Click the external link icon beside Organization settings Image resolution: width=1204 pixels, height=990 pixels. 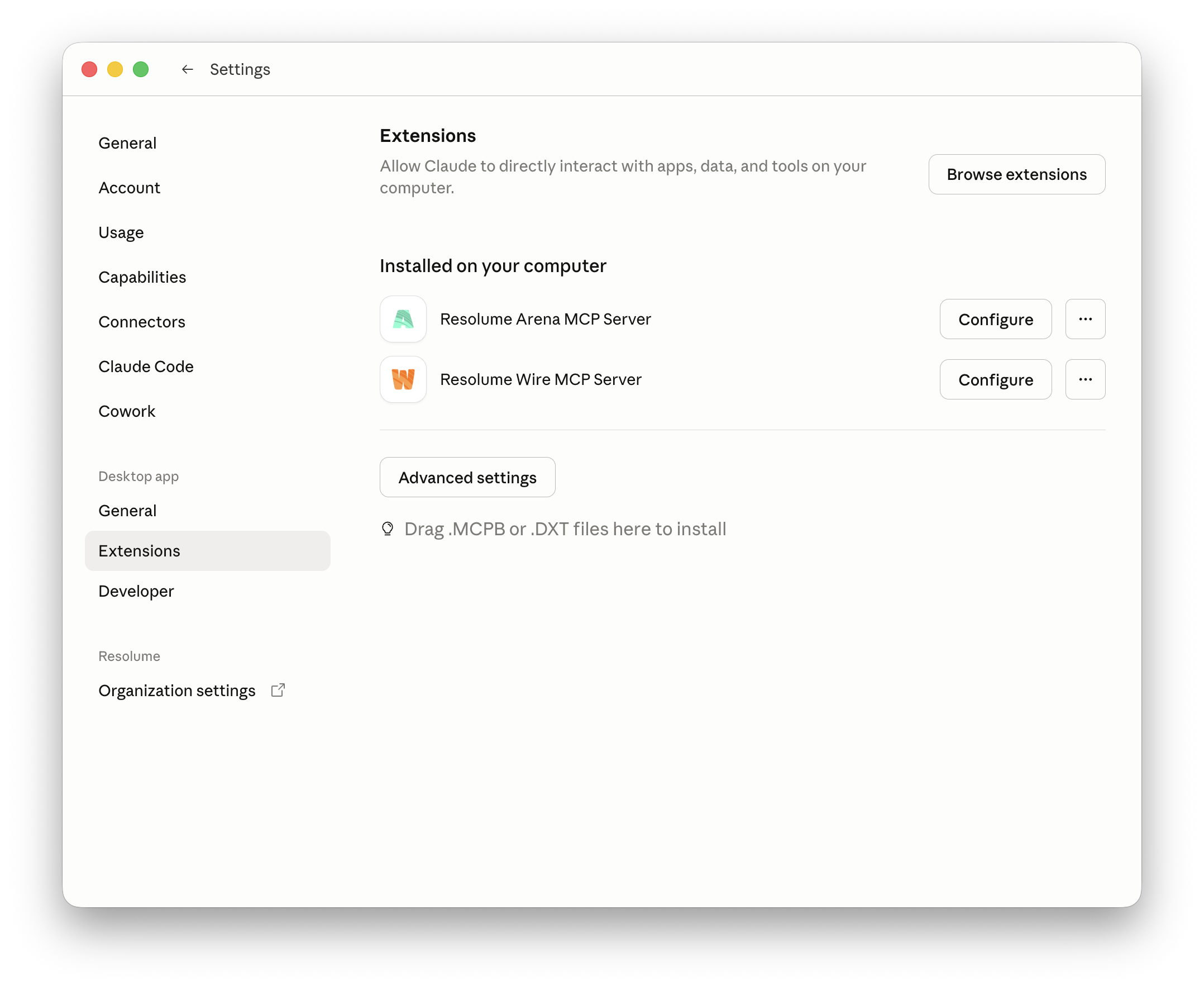(x=278, y=691)
